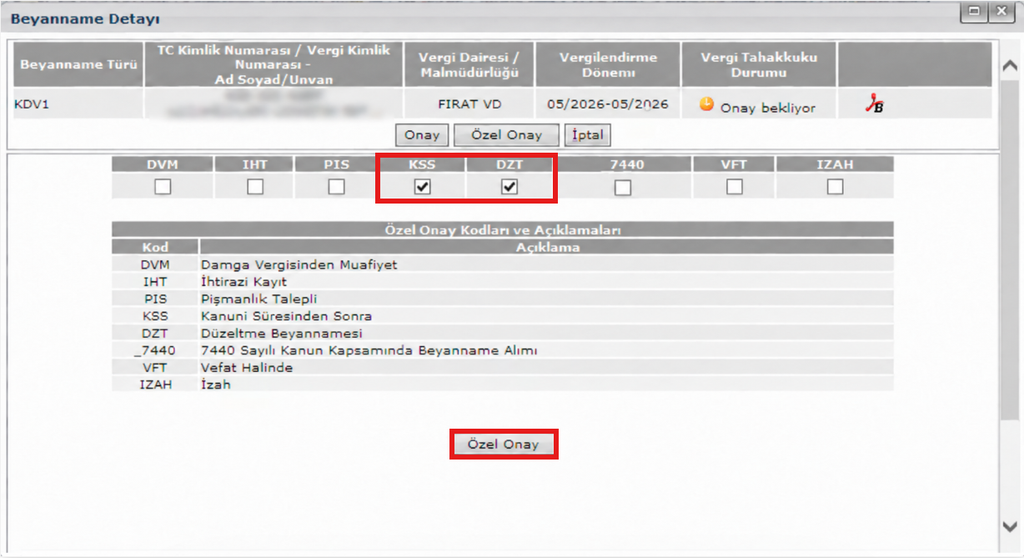1024x558 pixels.
Task: Click the Onay button
Action: tap(422, 135)
